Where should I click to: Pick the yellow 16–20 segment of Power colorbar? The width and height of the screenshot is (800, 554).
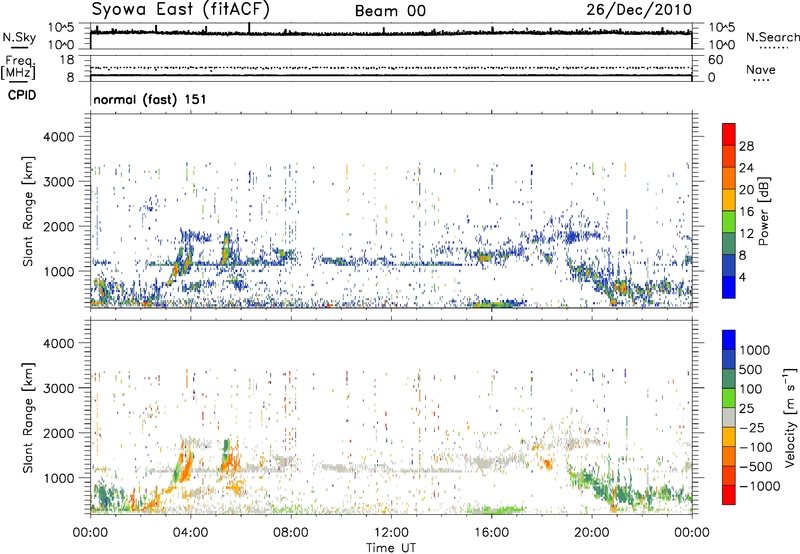click(729, 200)
